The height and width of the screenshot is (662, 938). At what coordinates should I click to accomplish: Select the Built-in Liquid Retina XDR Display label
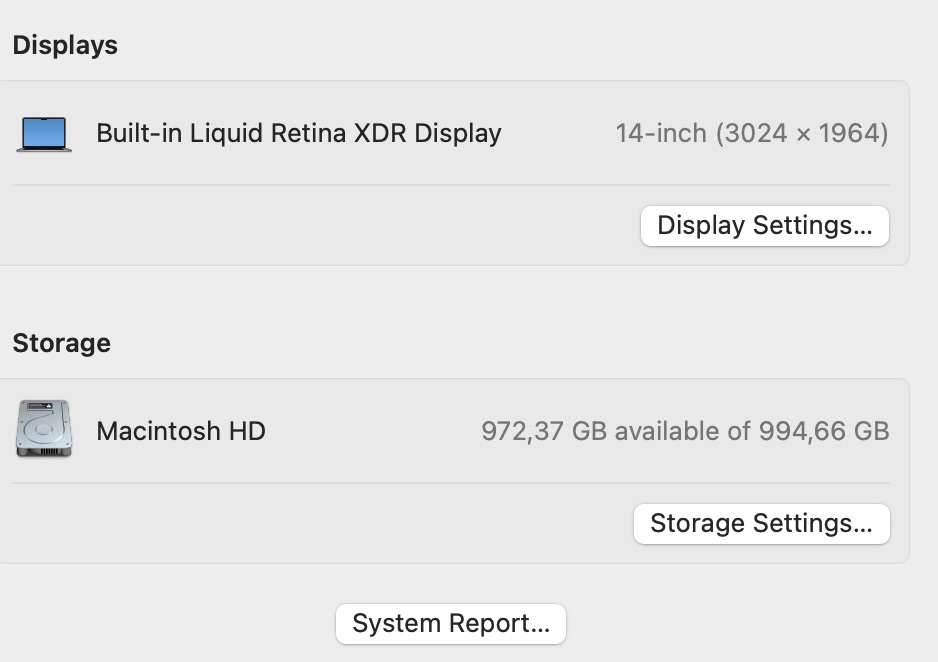298,133
